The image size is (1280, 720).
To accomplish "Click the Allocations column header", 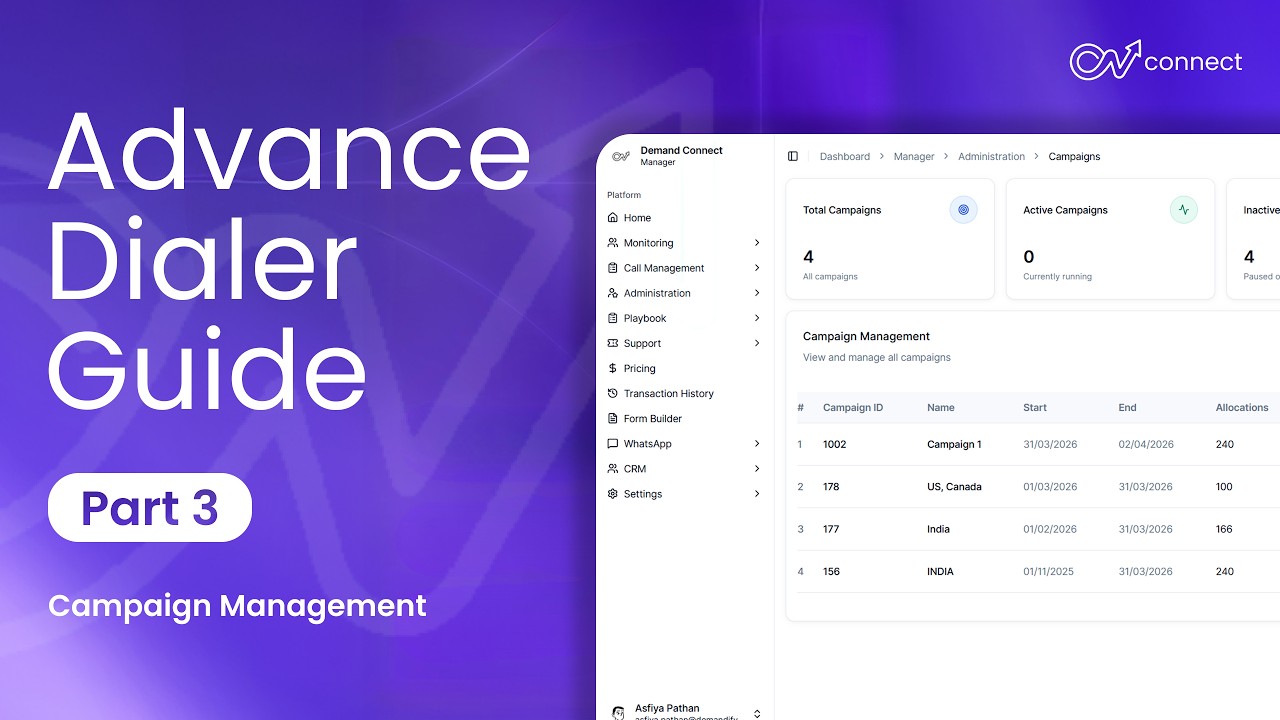I will click(1242, 407).
